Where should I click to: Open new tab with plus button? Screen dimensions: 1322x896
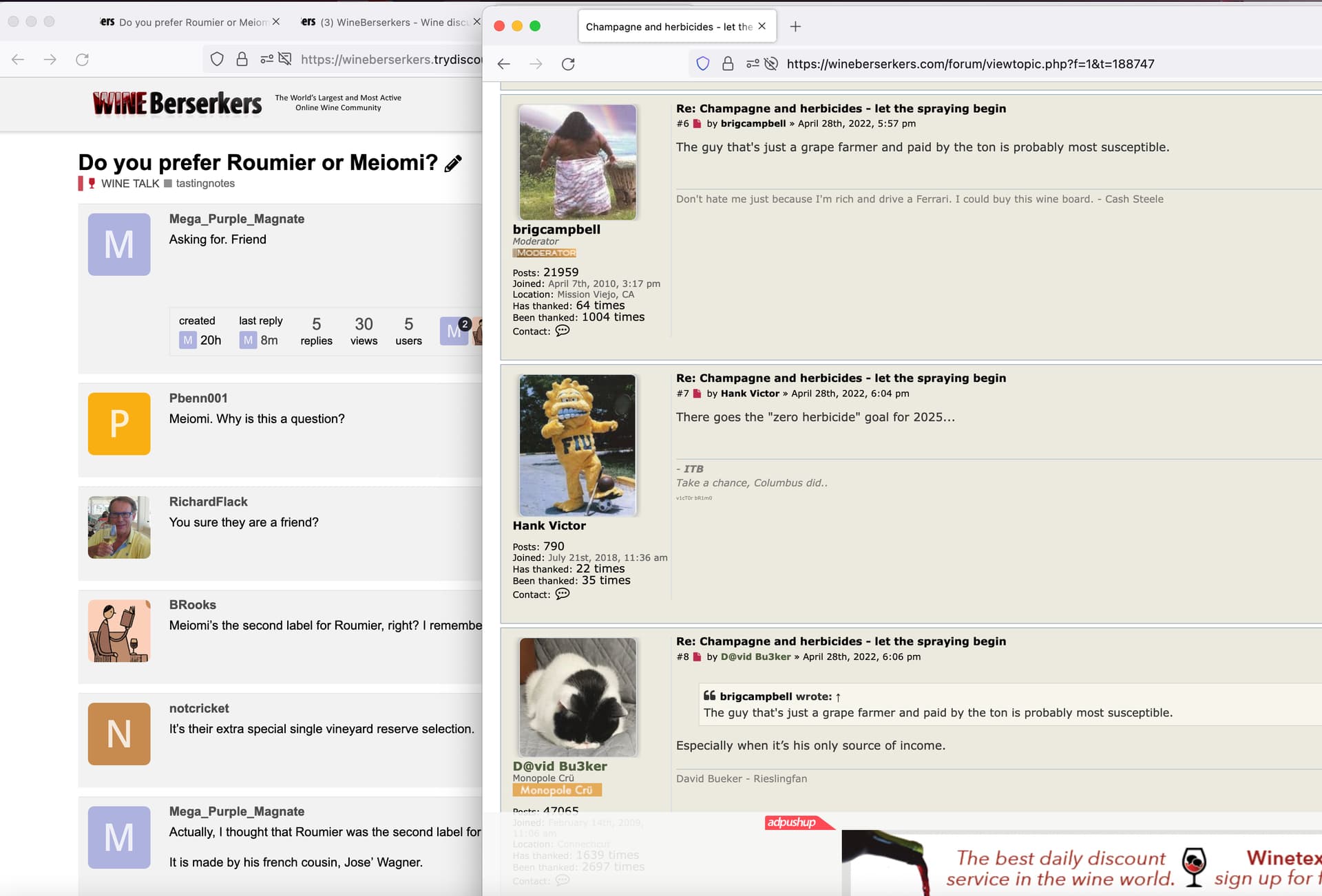pos(795,26)
